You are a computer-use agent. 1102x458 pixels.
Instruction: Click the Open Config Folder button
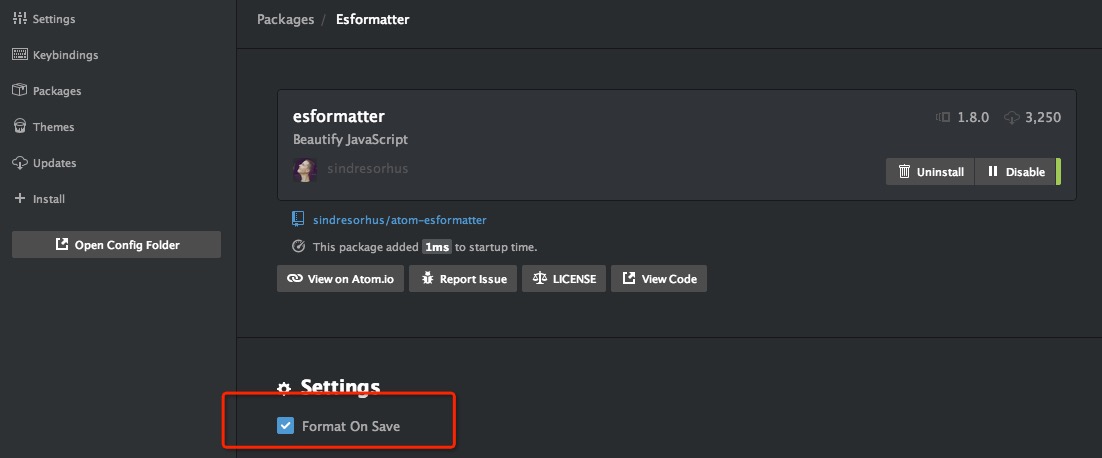[x=117, y=244]
